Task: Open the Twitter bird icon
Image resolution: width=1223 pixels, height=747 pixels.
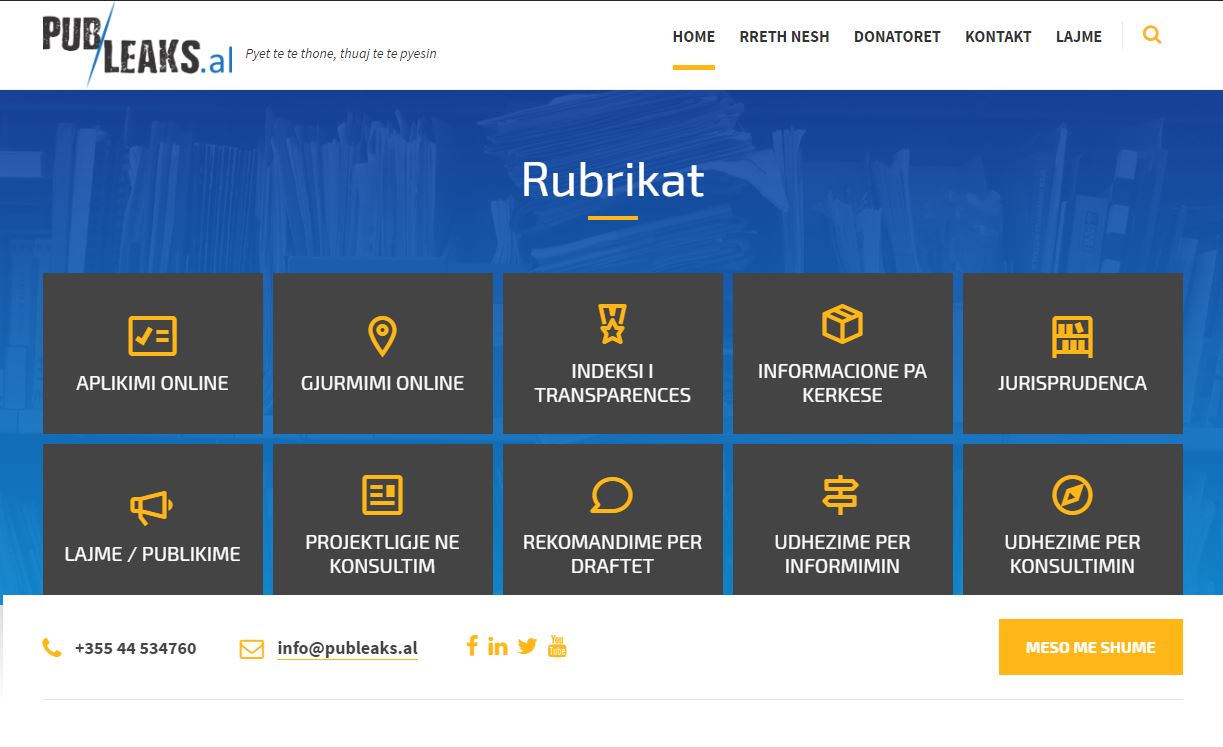Action: [527, 646]
